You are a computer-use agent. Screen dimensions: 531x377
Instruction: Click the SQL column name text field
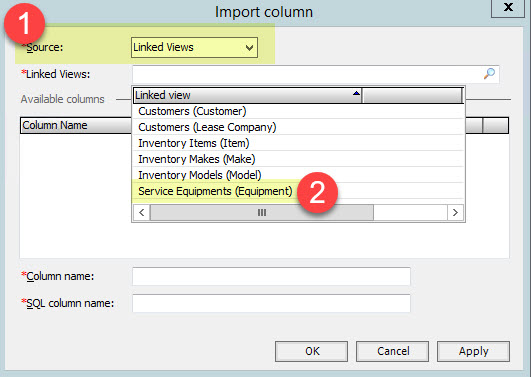coord(271,303)
